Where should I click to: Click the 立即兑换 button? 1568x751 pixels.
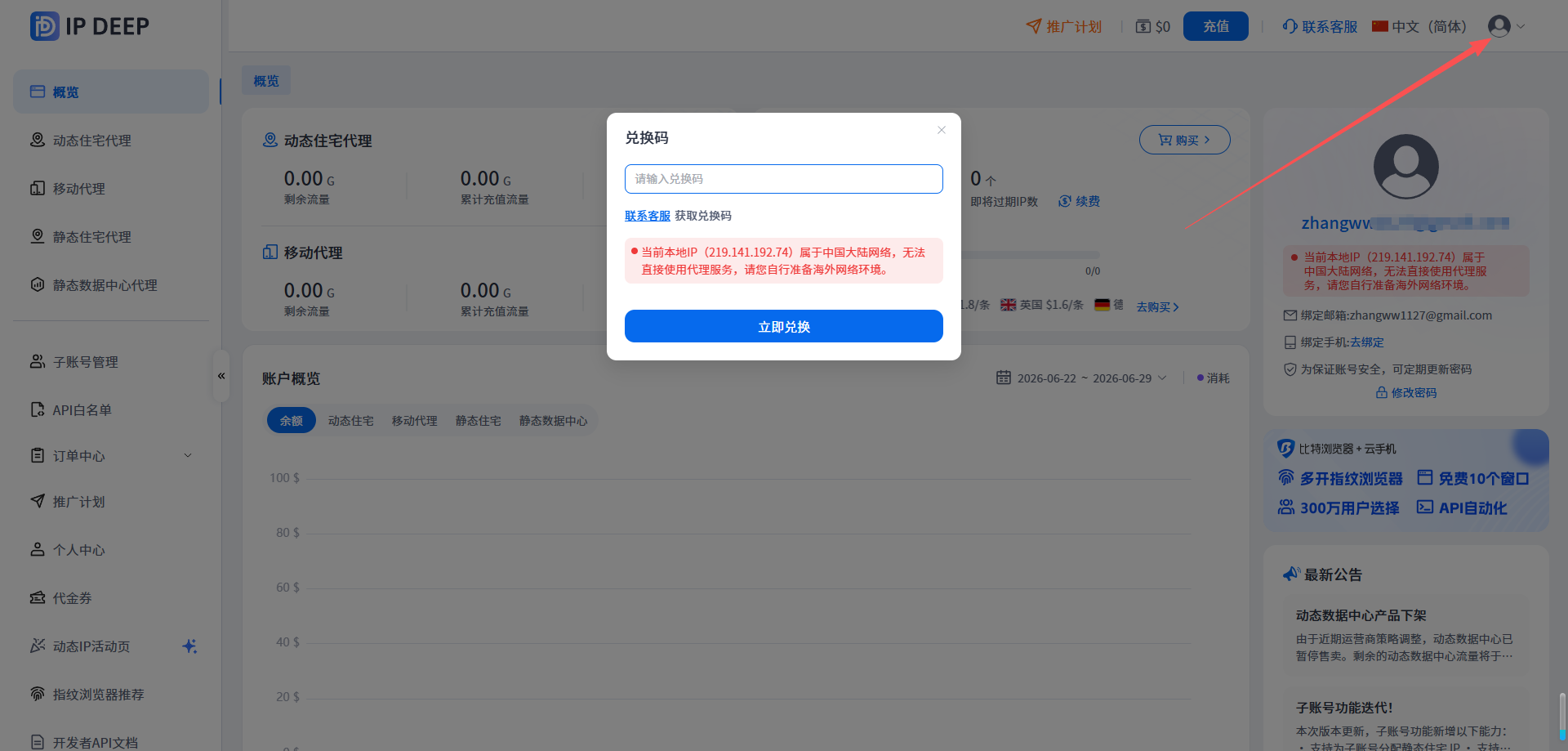[x=784, y=326]
